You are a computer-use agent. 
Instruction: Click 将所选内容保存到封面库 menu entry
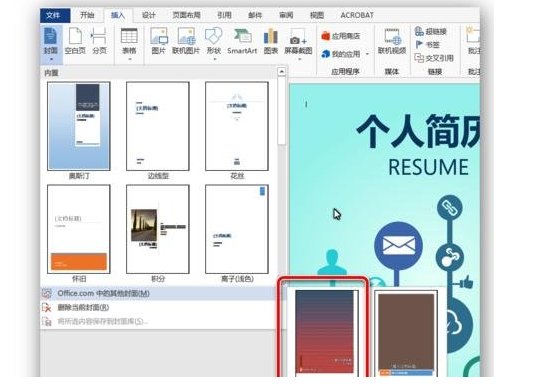click(x=158, y=321)
